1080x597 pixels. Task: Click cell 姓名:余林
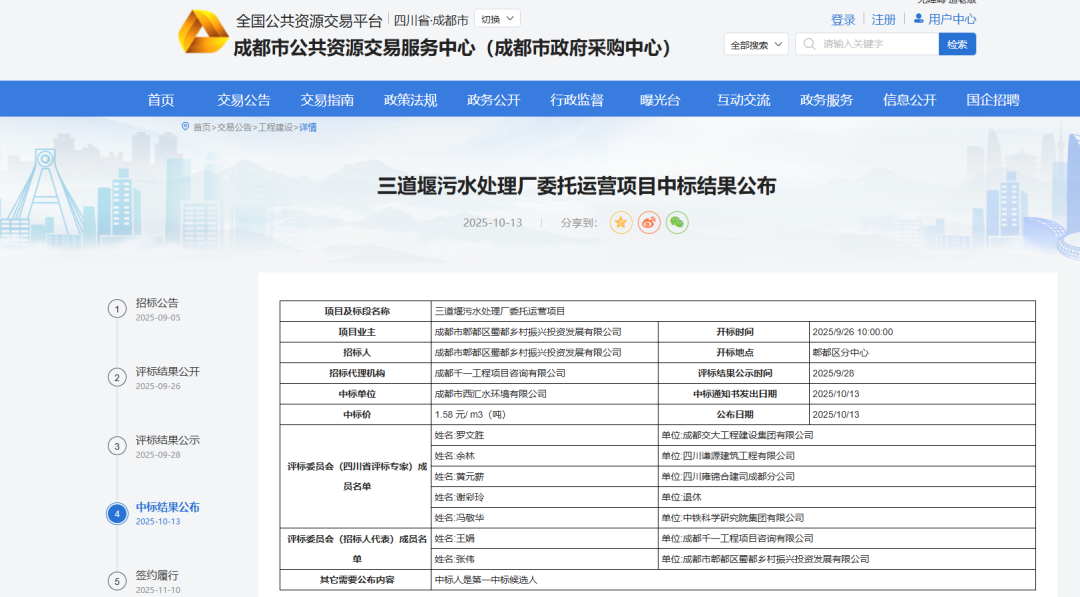coord(544,456)
